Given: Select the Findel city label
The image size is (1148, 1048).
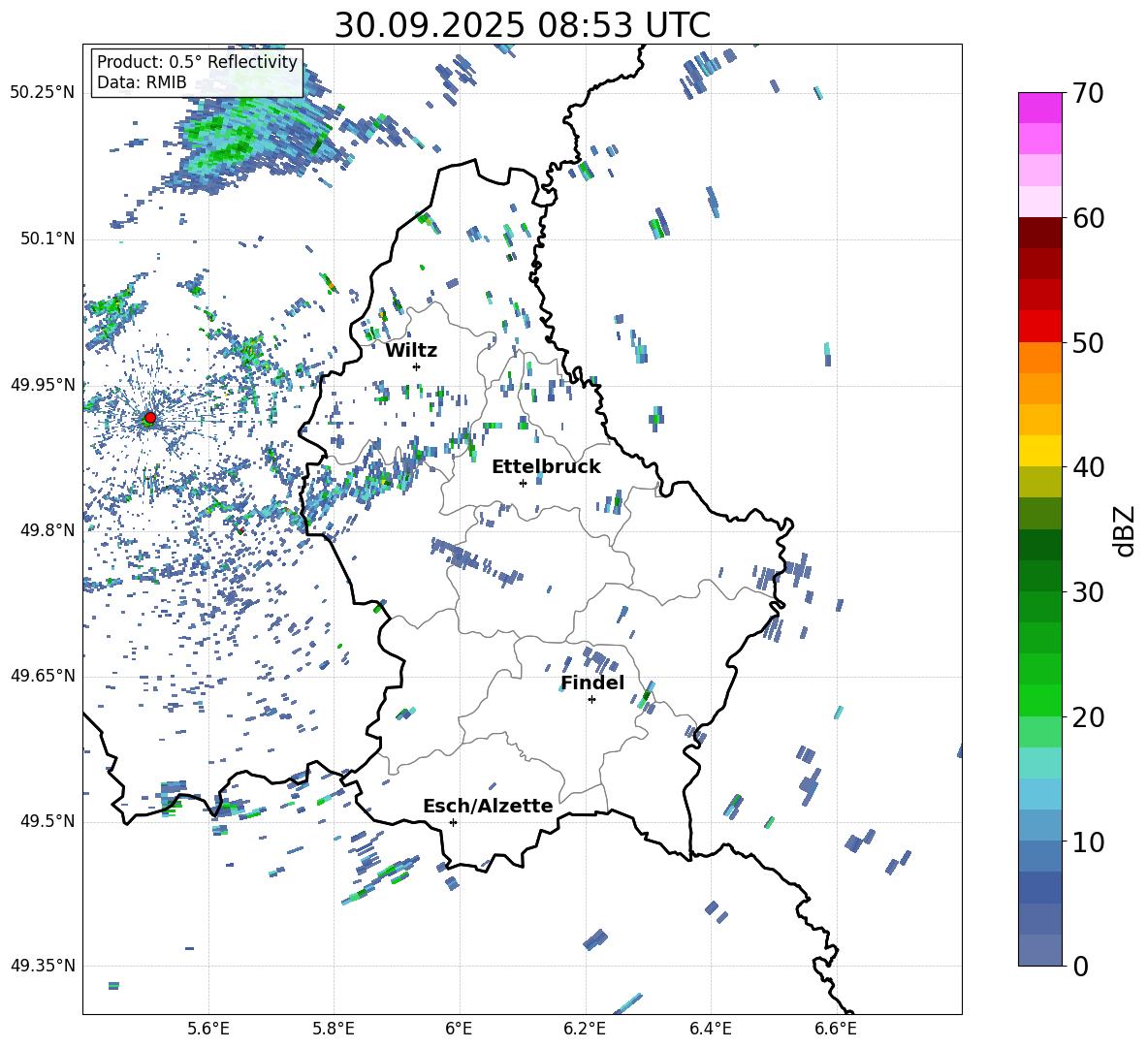Looking at the screenshot, I should click(x=591, y=683).
